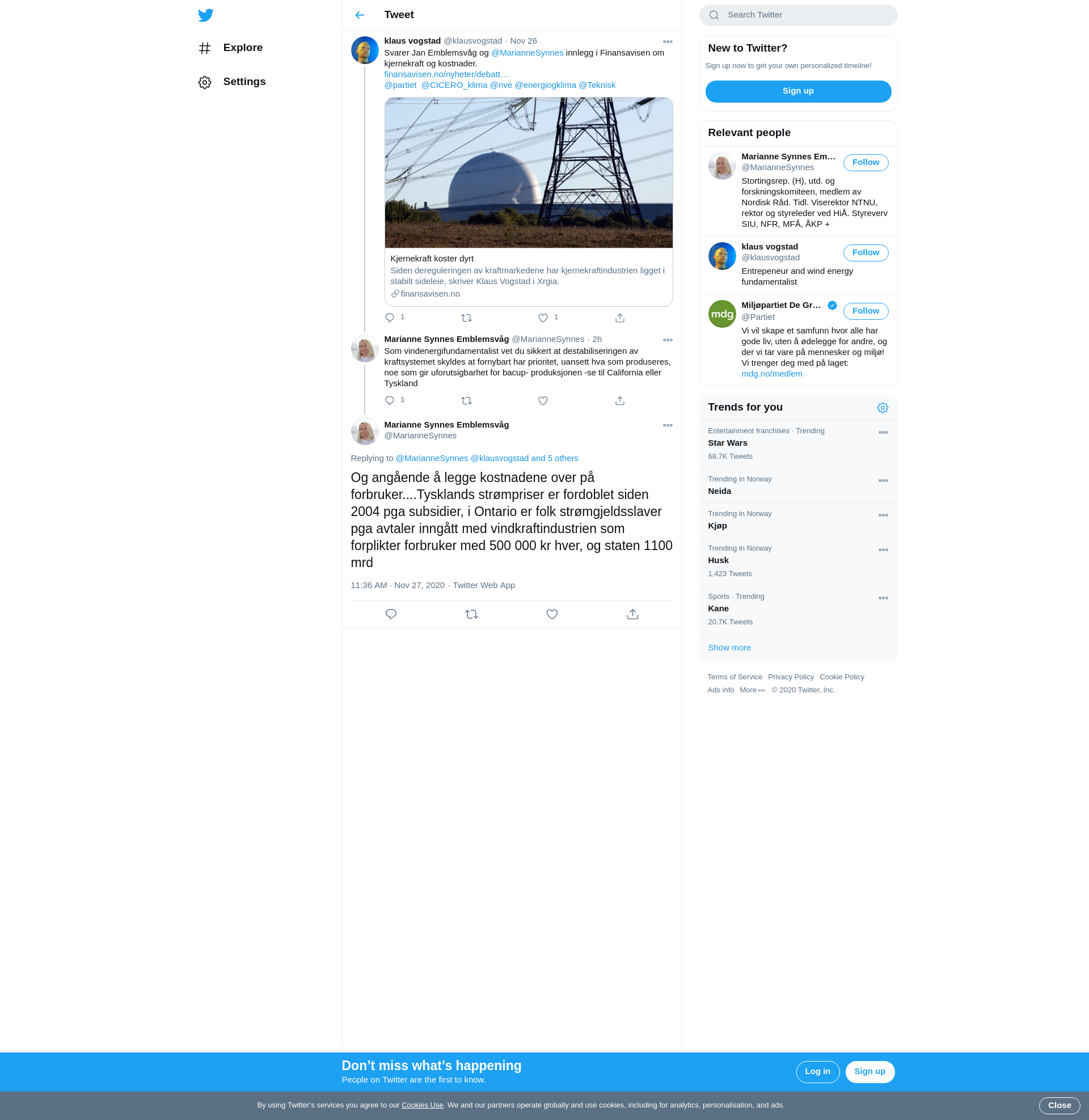This screenshot has width=1089, height=1120.
Task: Retweet klaus vogstad's Nov 26 tweet
Action: pyautogui.click(x=466, y=318)
